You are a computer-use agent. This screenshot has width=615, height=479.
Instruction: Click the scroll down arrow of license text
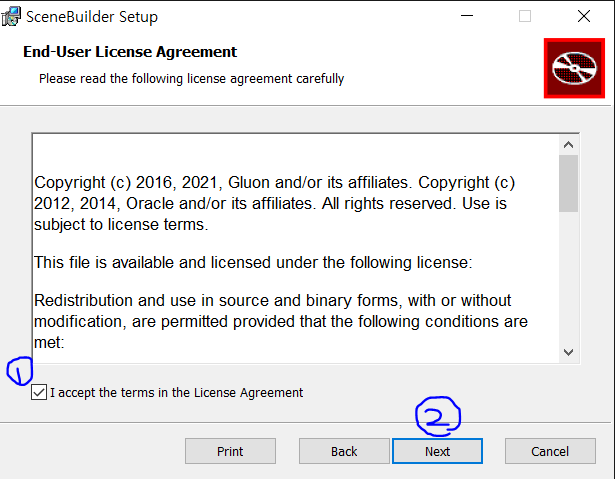pyautogui.click(x=568, y=352)
